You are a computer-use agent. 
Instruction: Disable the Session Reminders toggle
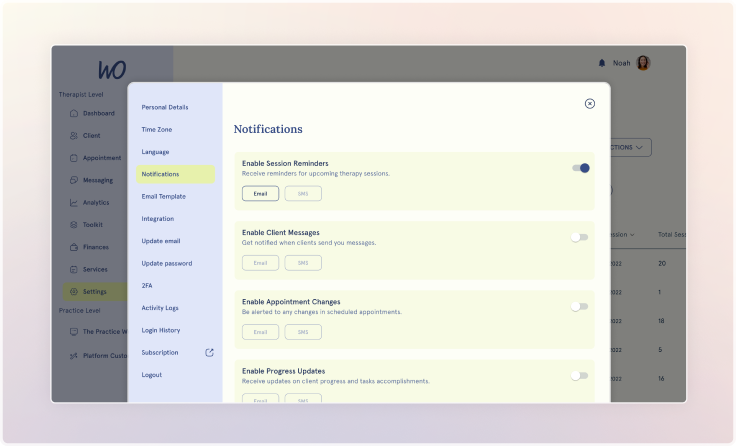(580, 168)
